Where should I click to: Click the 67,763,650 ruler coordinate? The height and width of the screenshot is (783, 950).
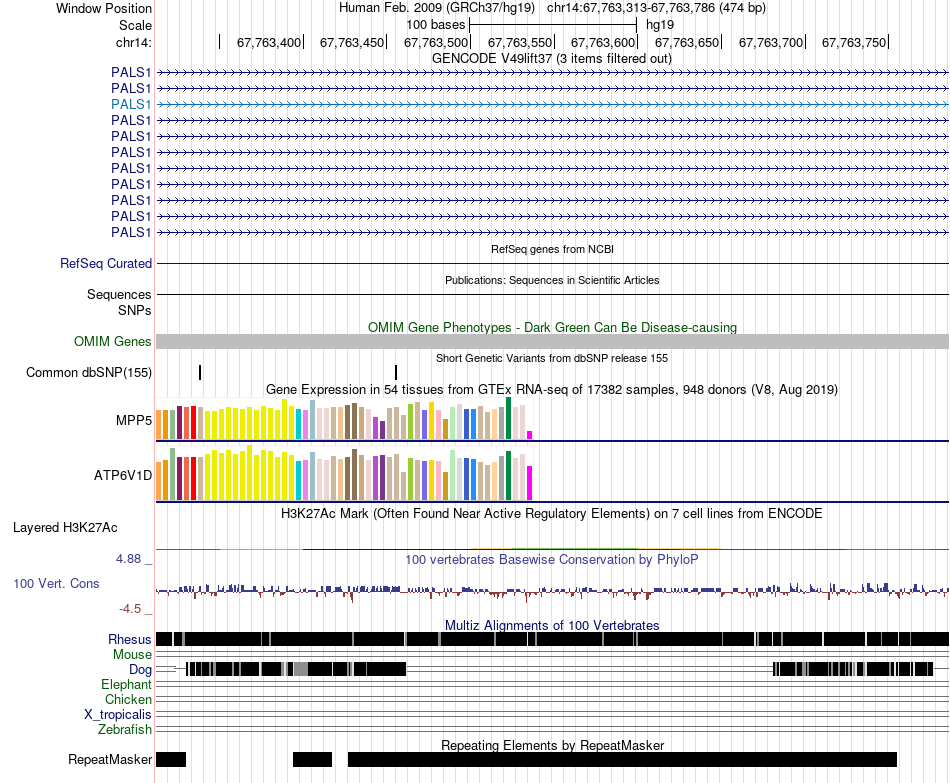[687, 42]
